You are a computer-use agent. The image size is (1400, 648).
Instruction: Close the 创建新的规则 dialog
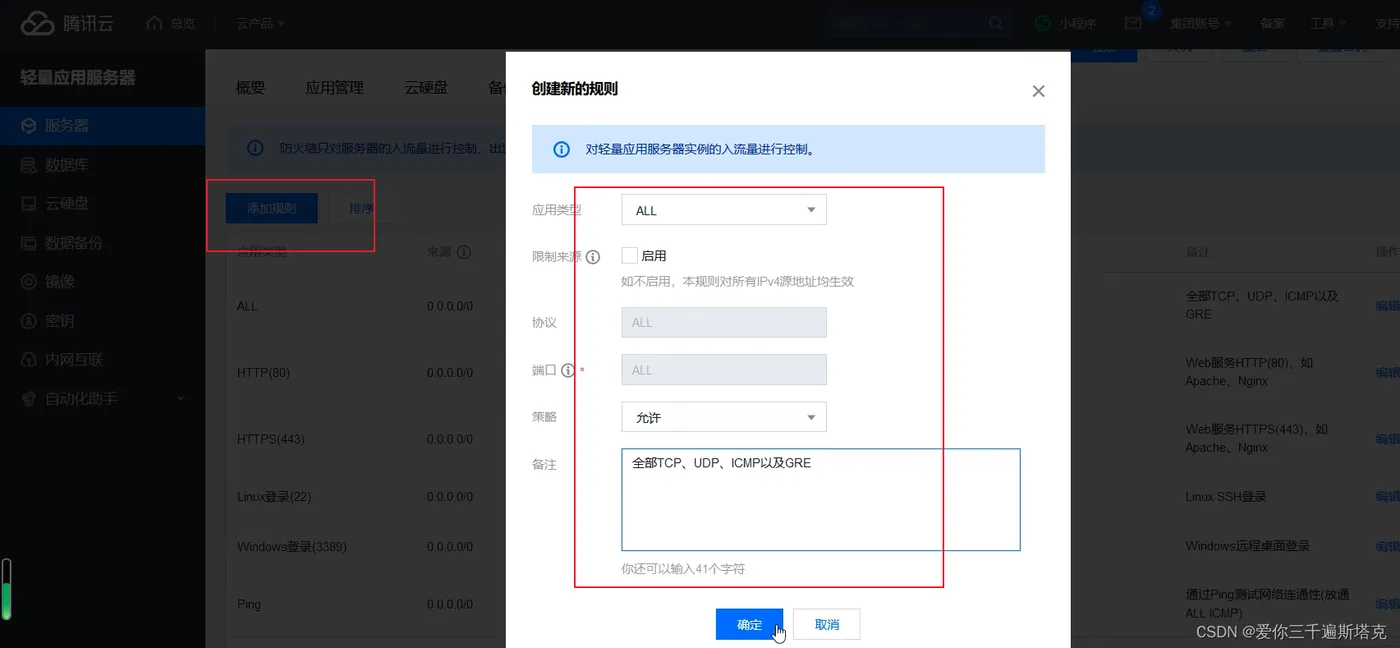(x=1038, y=91)
